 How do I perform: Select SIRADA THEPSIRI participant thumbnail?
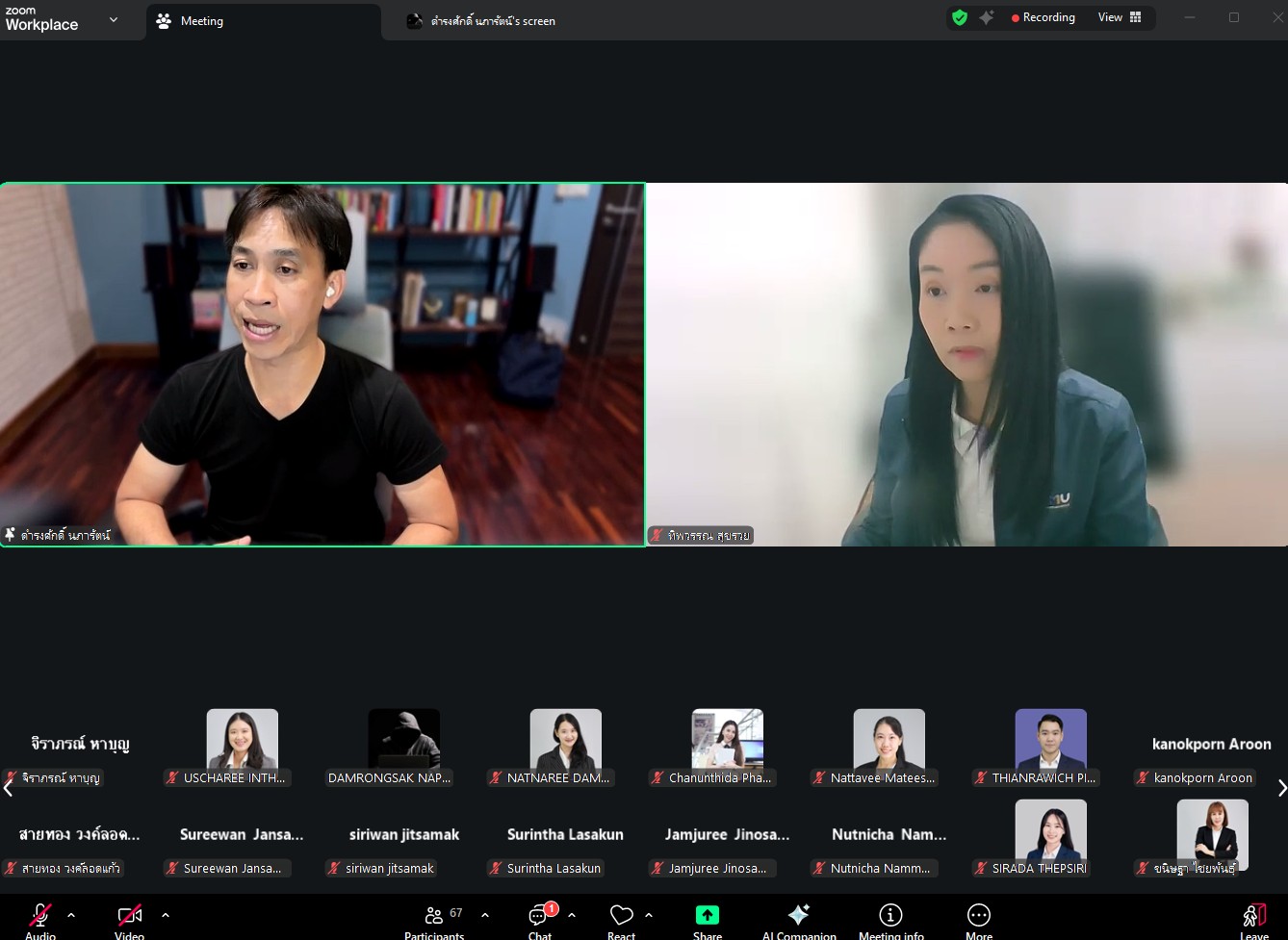[1050, 835]
